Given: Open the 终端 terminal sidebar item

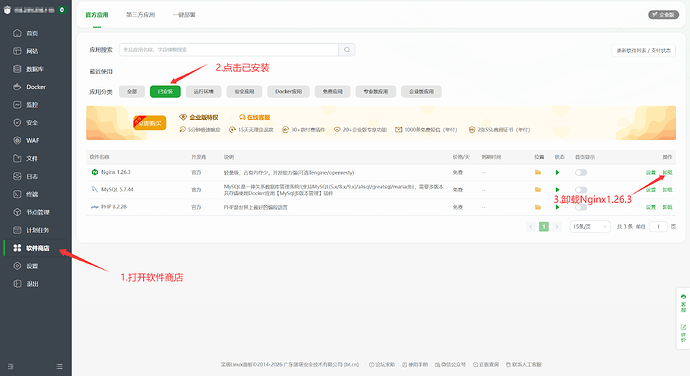Looking at the screenshot, I should [x=32, y=194].
